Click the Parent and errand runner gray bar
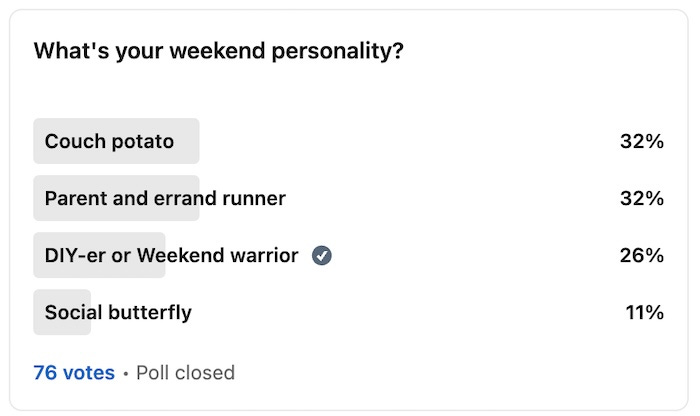 click(x=116, y=198)
